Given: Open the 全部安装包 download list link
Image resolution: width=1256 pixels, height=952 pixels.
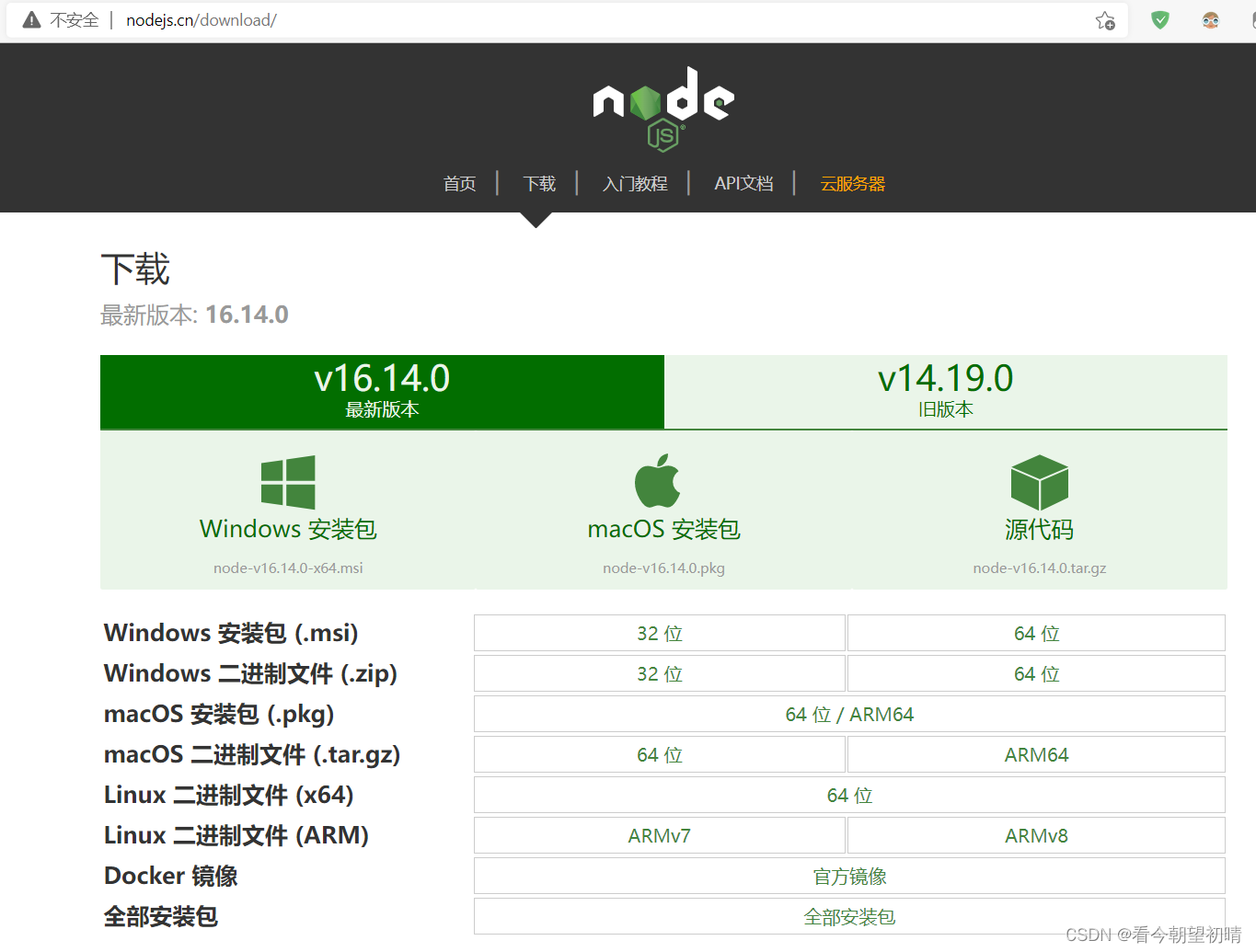Looking at the screenshot, I should (849, 916).
